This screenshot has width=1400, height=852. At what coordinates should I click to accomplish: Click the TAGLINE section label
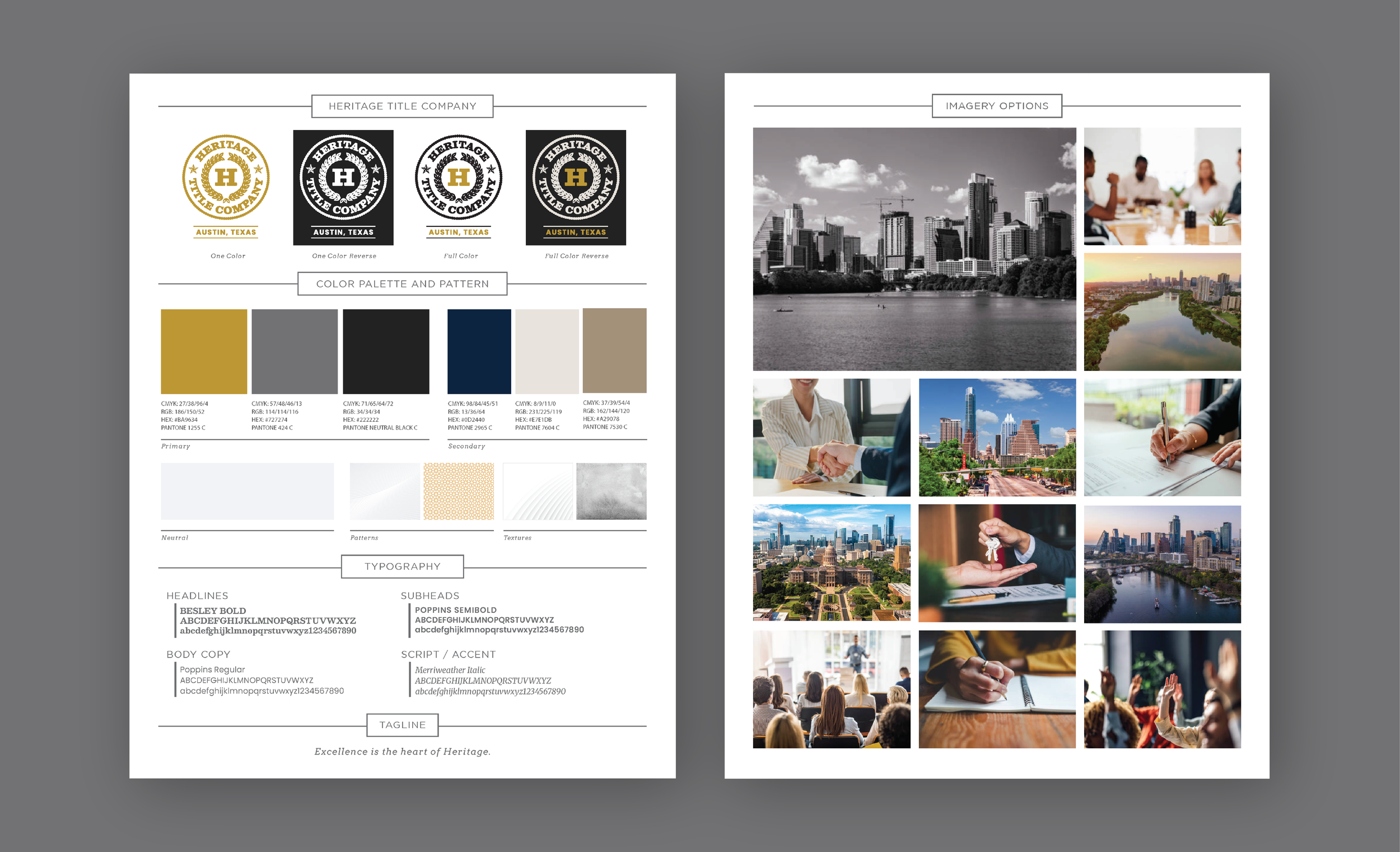(x=402, y=725)
